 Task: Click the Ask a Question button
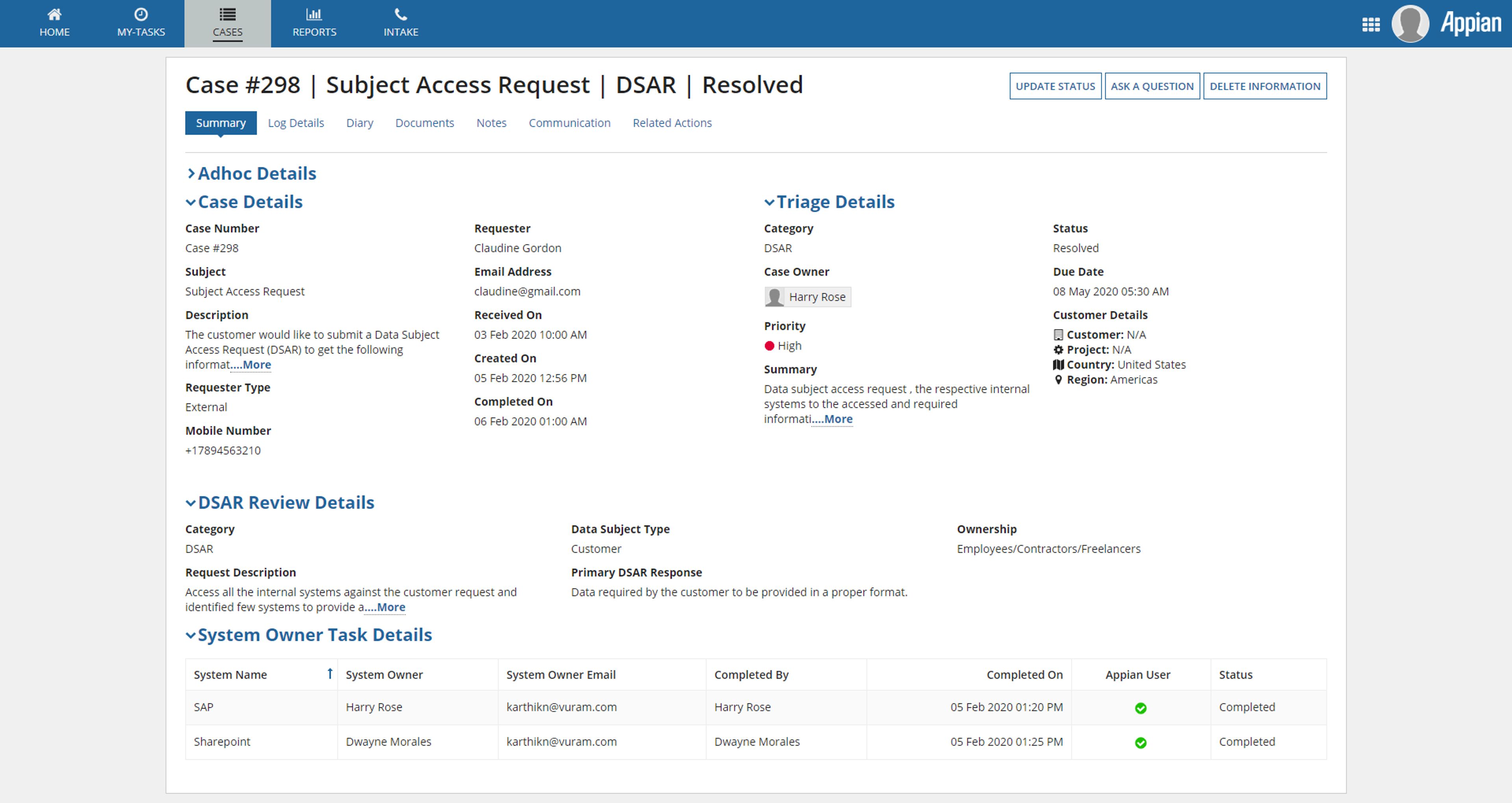(x=1152, y=86)
